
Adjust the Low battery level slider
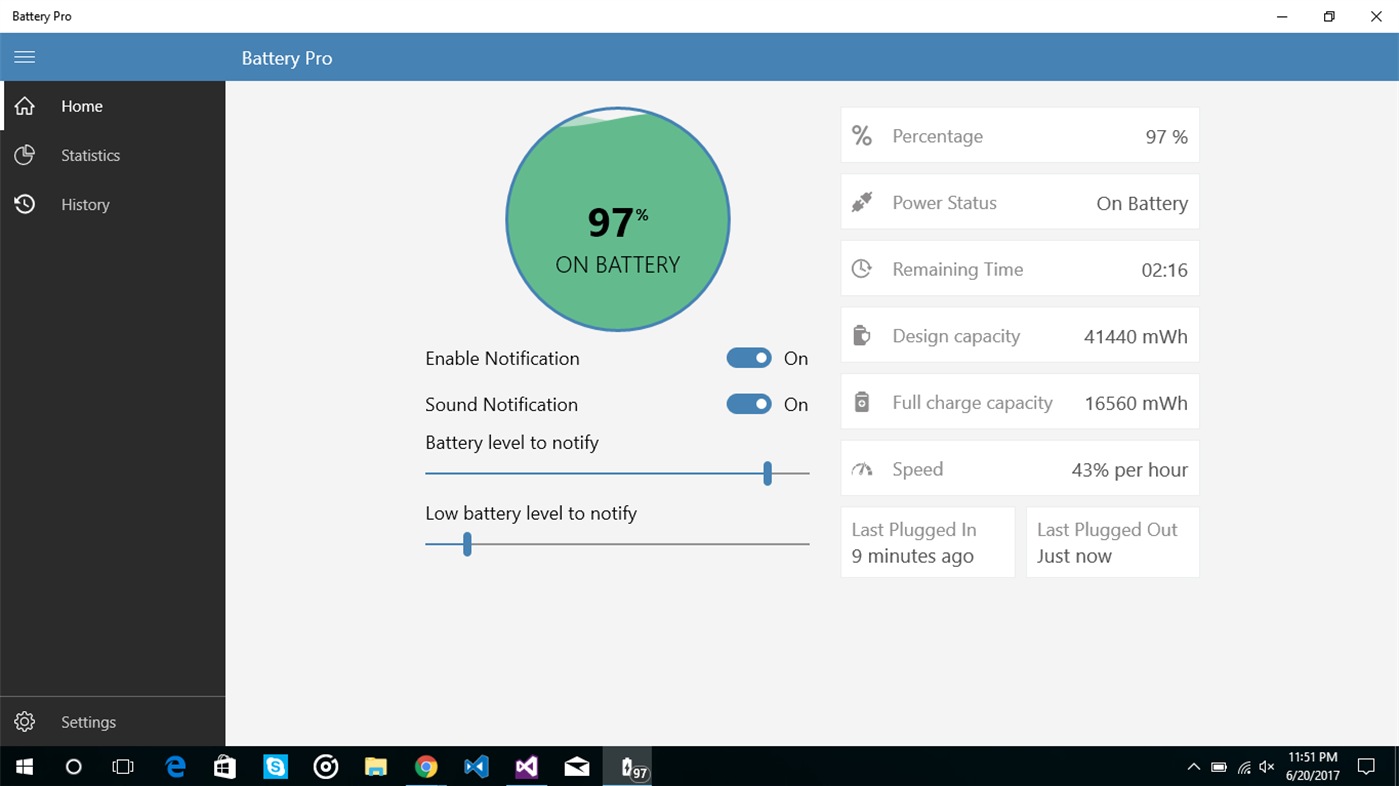pyautogui.click(x=466, y=544)
